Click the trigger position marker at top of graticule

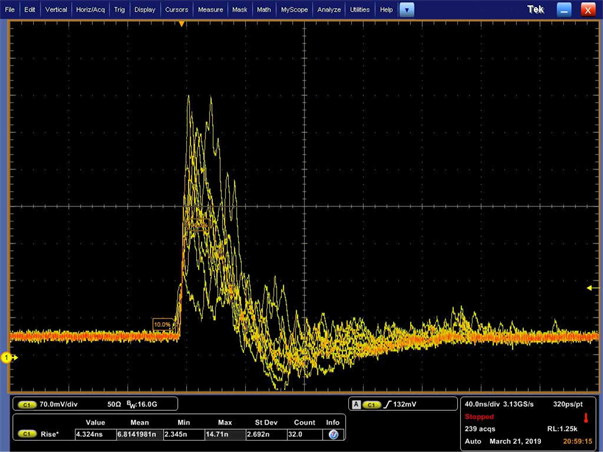coord(181,24)
